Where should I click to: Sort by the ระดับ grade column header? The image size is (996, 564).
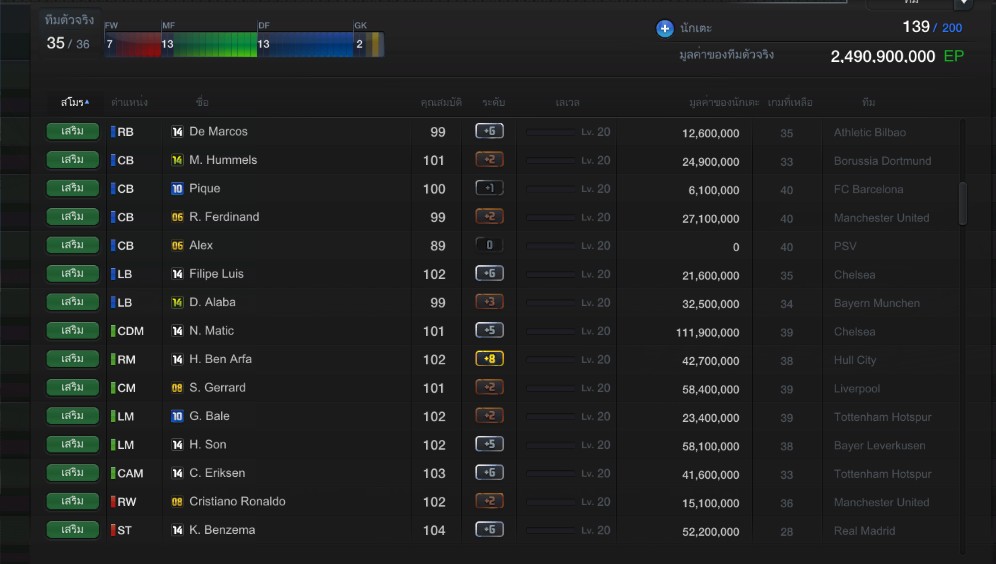point(494,102)
